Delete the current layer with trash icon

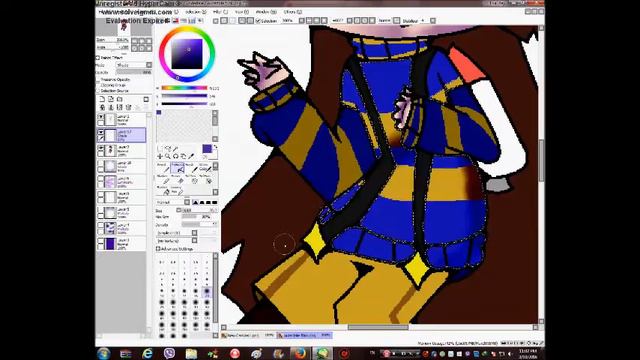coord(129,107)
